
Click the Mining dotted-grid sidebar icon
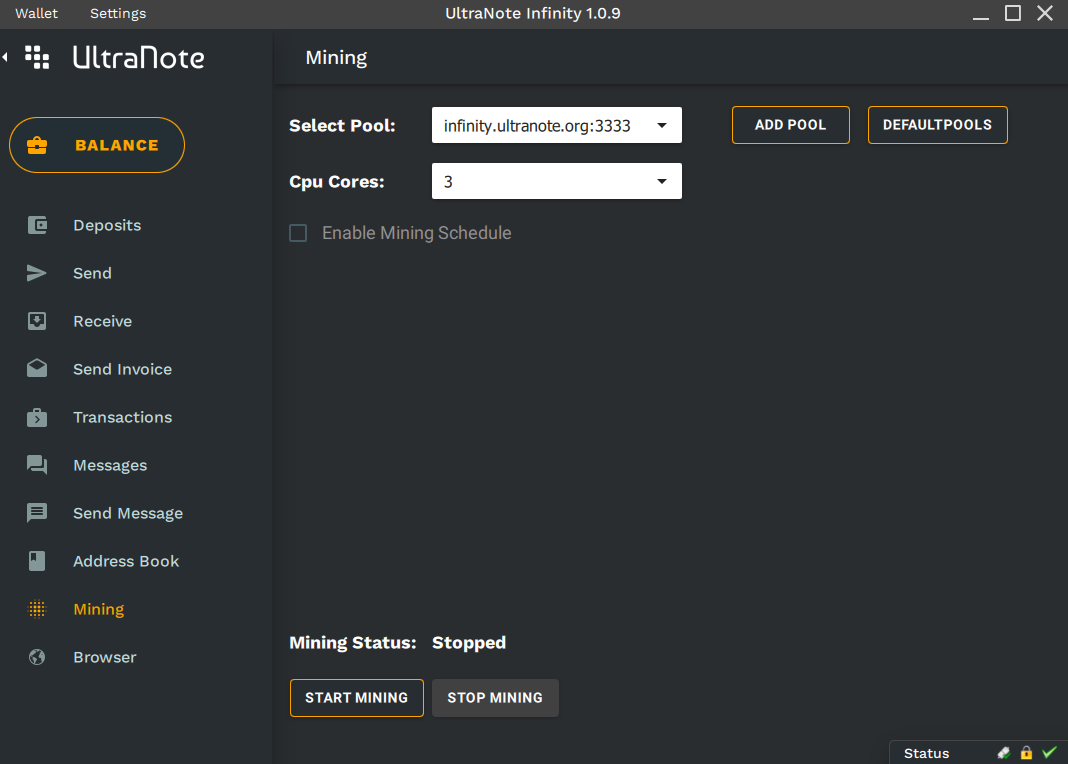37,609
